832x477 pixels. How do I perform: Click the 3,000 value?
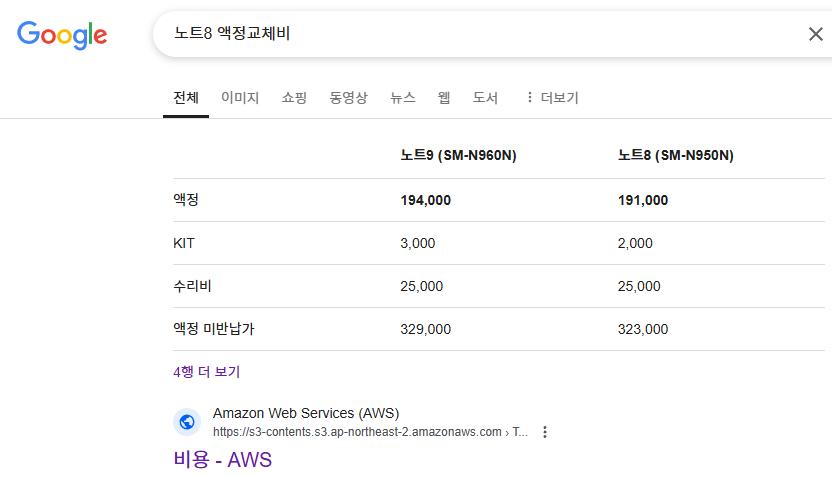(x=418, y=243)
